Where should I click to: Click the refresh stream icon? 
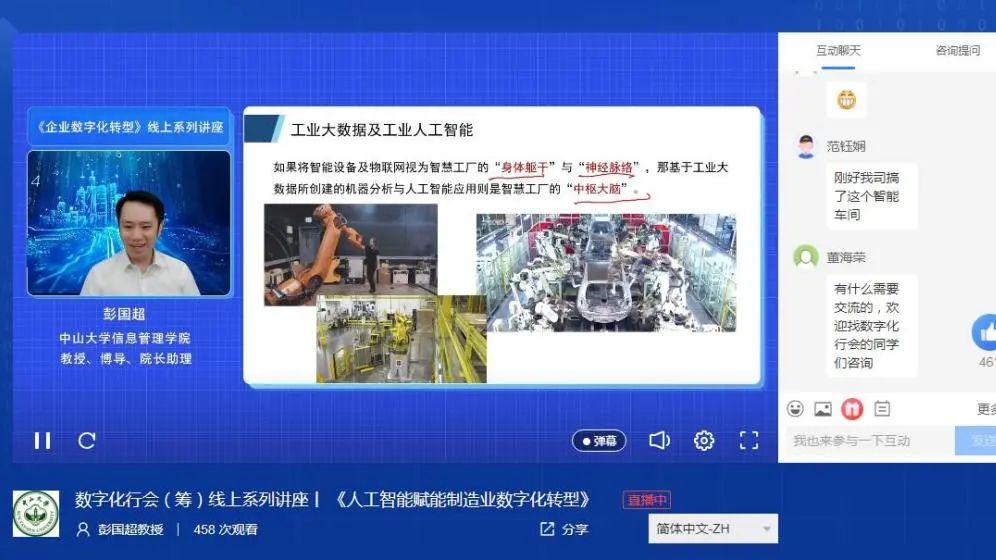click(87, 440)
